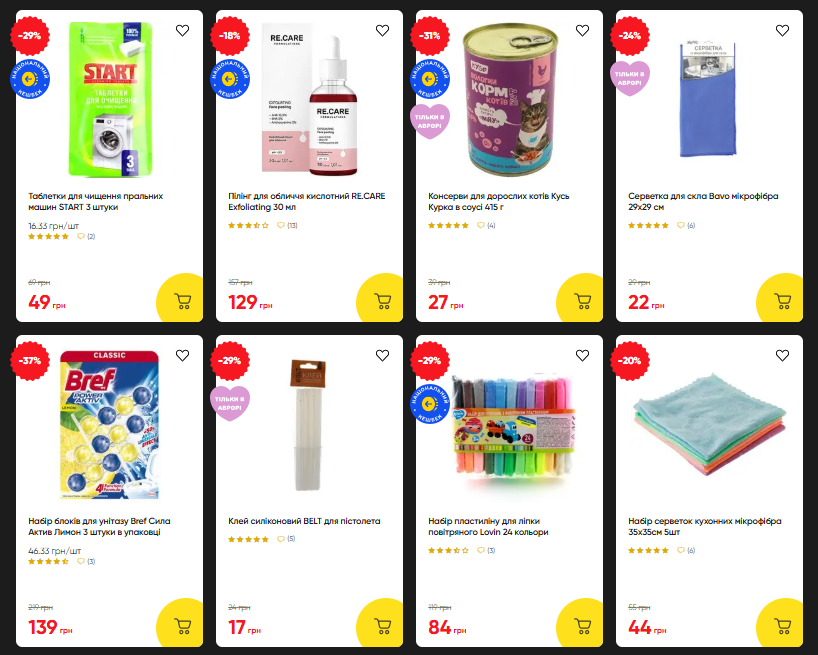This screenshot has height=655, width=818.
Task: Toggle wishlist heart on Кусь cat food
Action: coord(582,31)
